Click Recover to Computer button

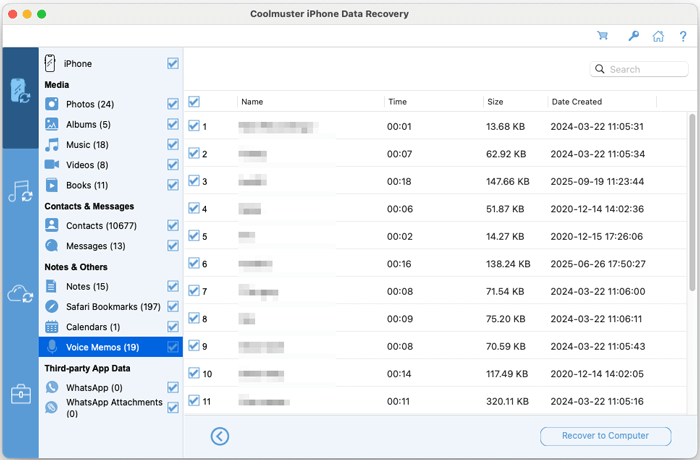coord(605,436)
